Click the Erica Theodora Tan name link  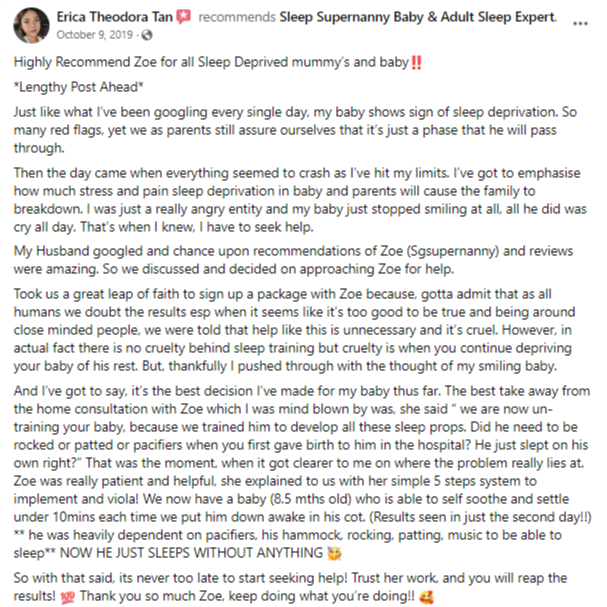tap(115, 17)
